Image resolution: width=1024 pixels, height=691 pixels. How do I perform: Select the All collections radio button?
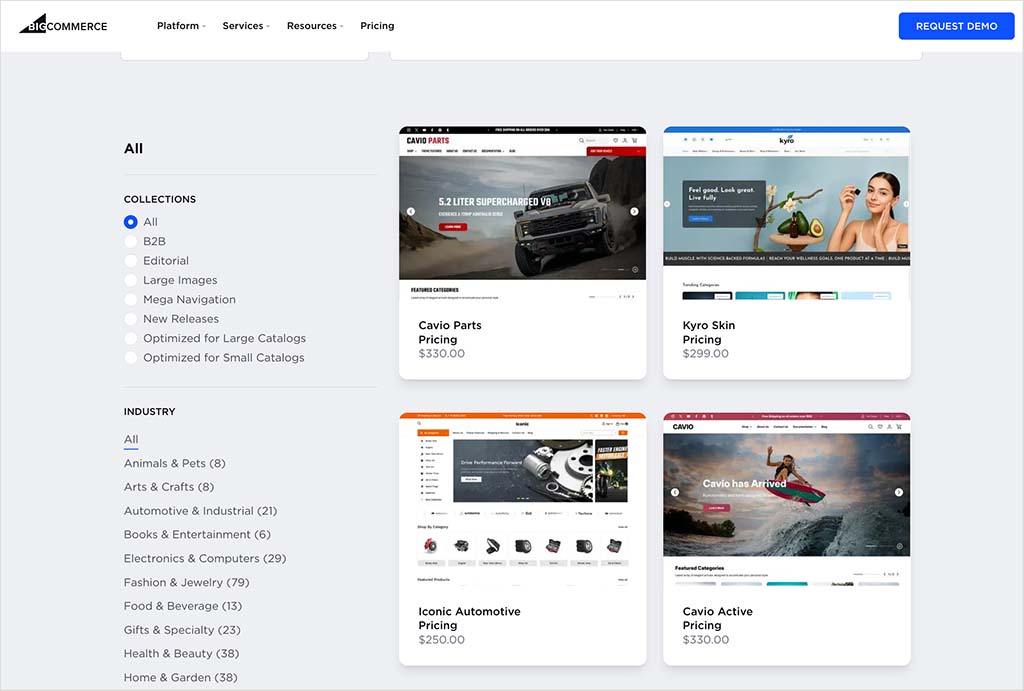click(131, 222)
